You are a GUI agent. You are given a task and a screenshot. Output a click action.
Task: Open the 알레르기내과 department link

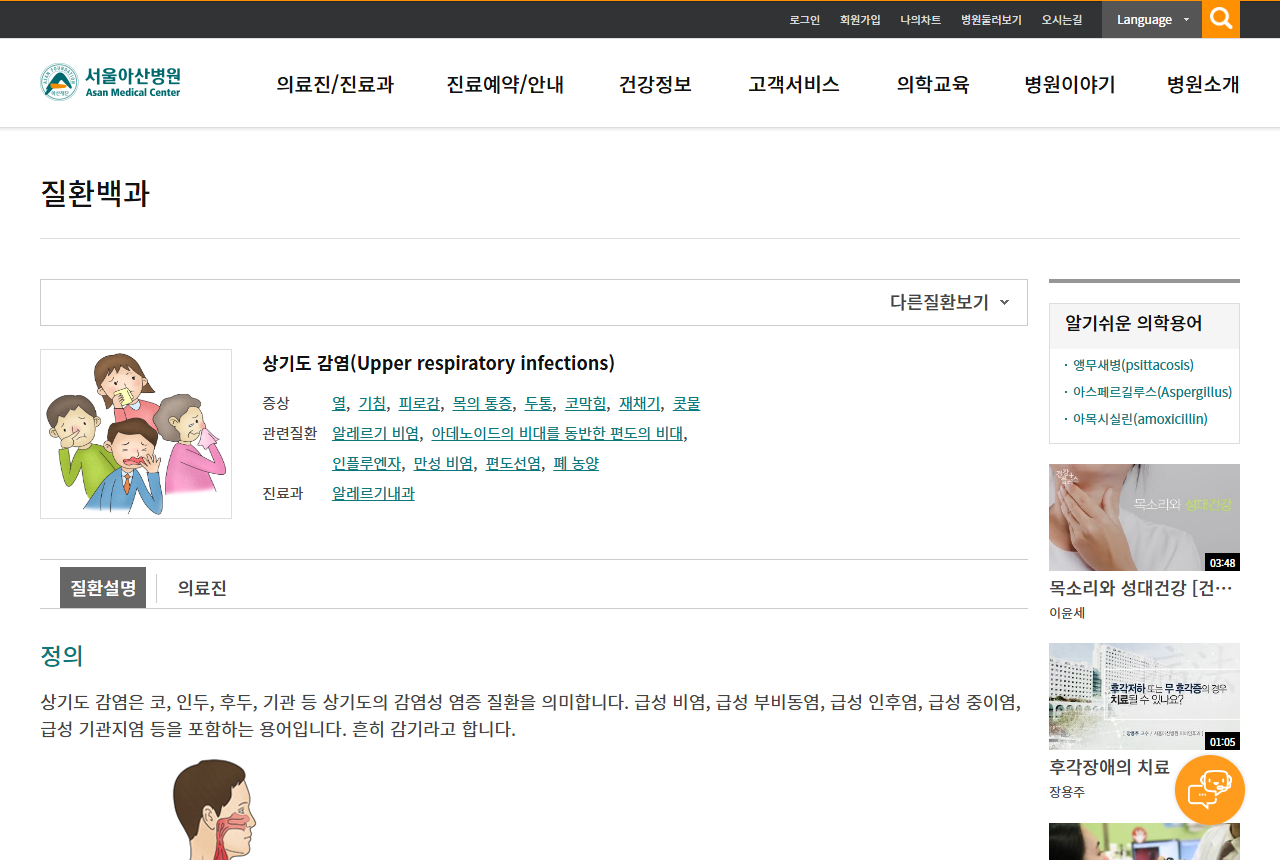[373, 494]
